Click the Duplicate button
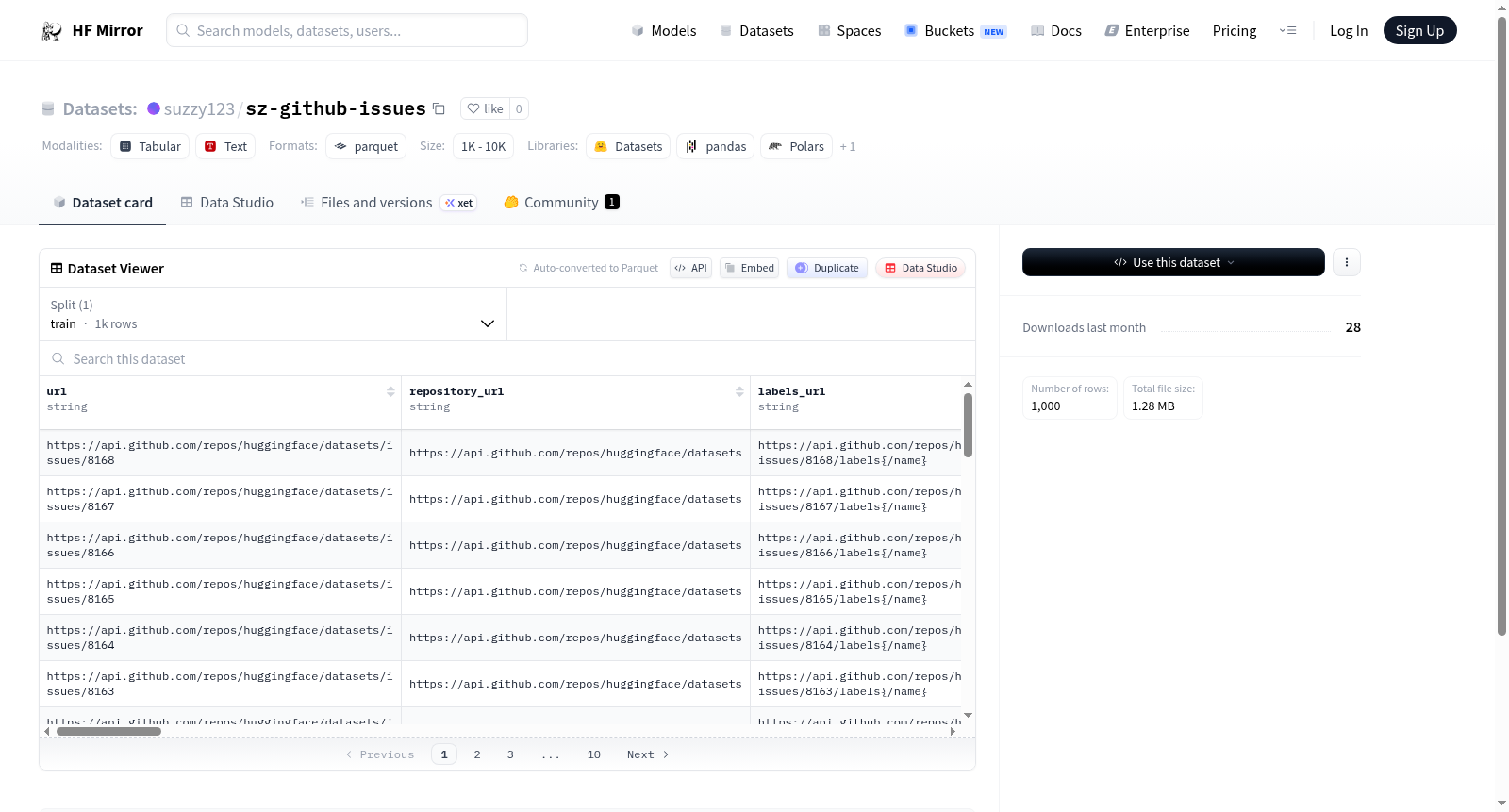Image resolution: width=1509 pixels, height=812 pixels. click(x=827, y=268)
